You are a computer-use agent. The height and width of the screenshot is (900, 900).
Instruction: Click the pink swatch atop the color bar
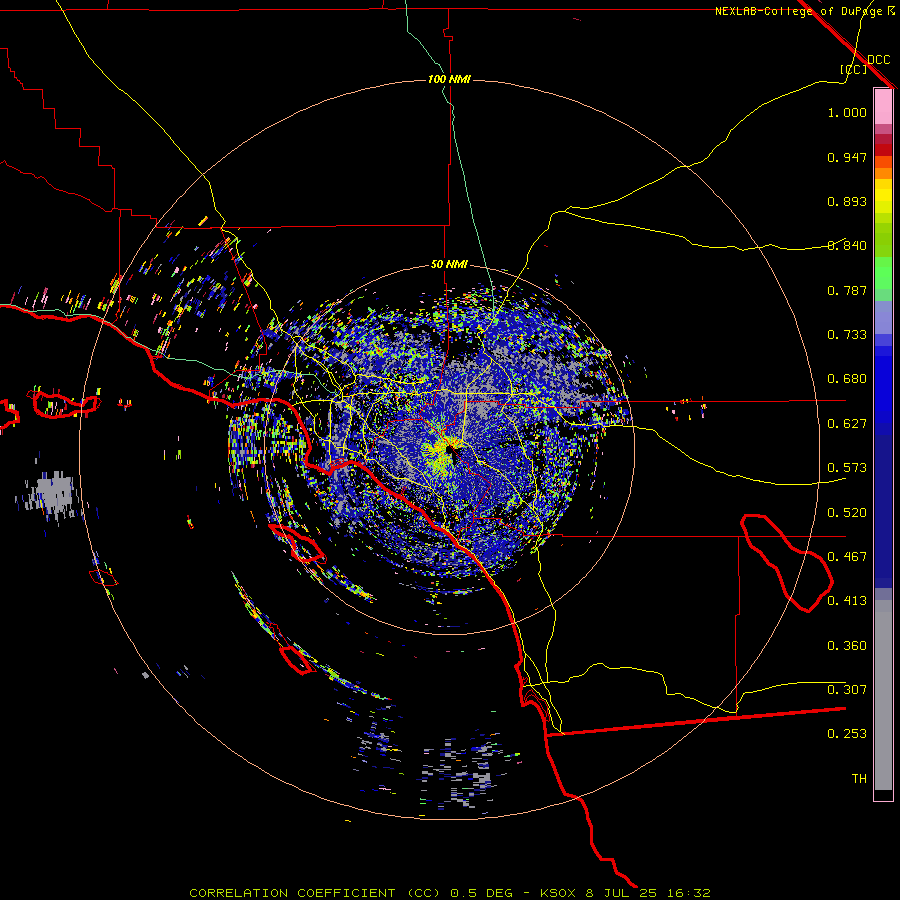[x=883, y=107]
